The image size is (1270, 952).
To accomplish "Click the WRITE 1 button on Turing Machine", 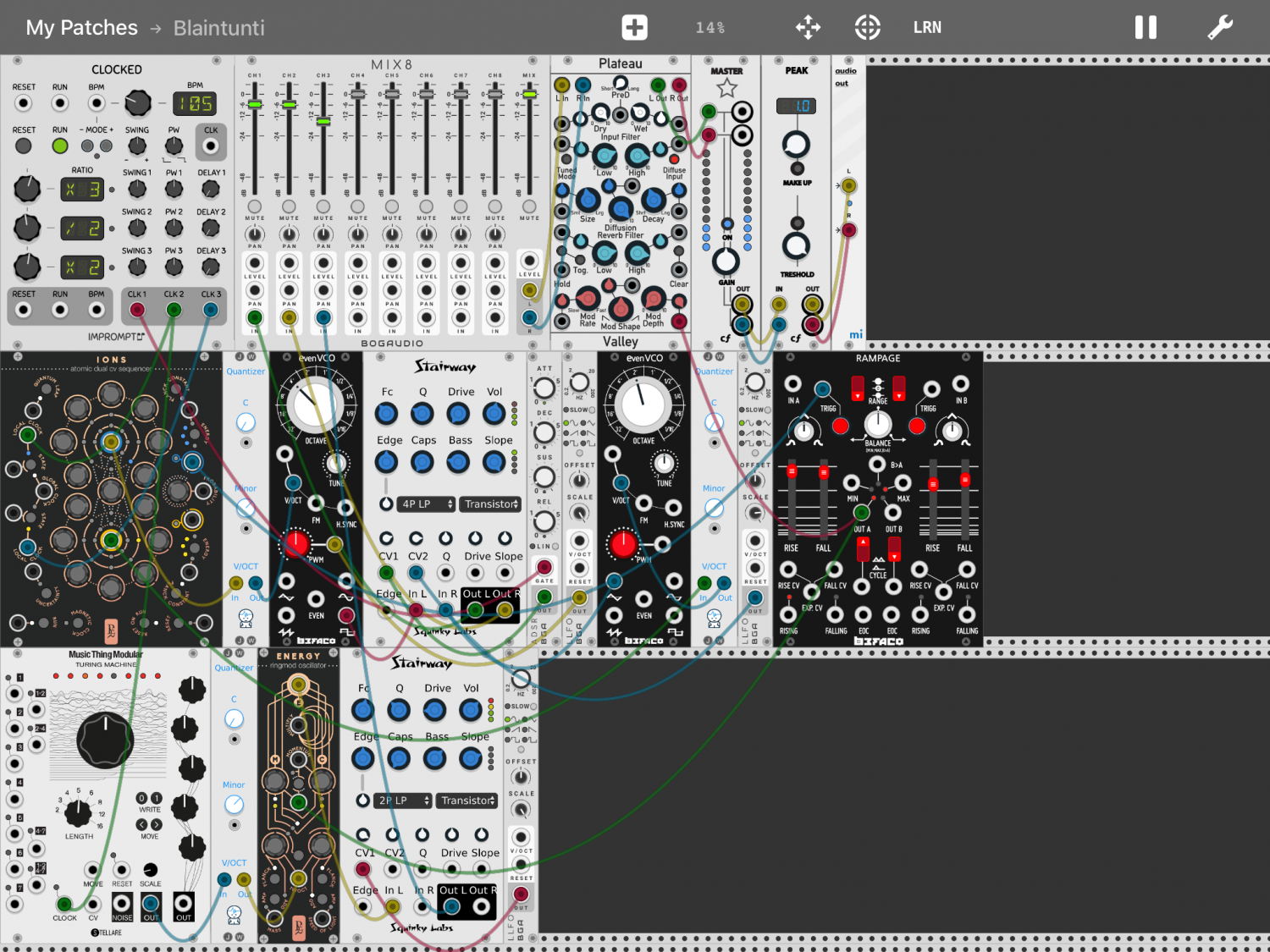I will [157, 798].
